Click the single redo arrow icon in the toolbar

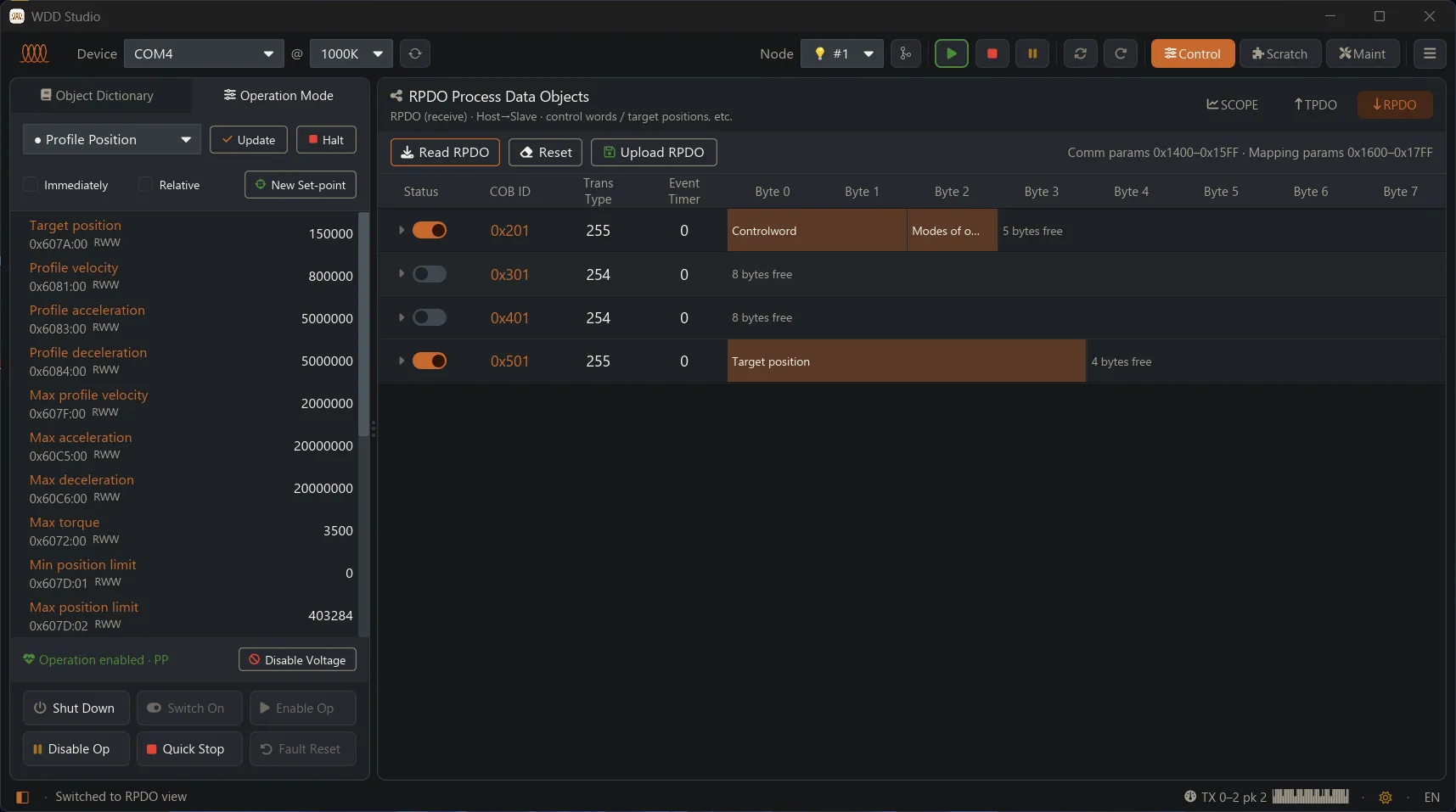click(x=1121, y=53)
